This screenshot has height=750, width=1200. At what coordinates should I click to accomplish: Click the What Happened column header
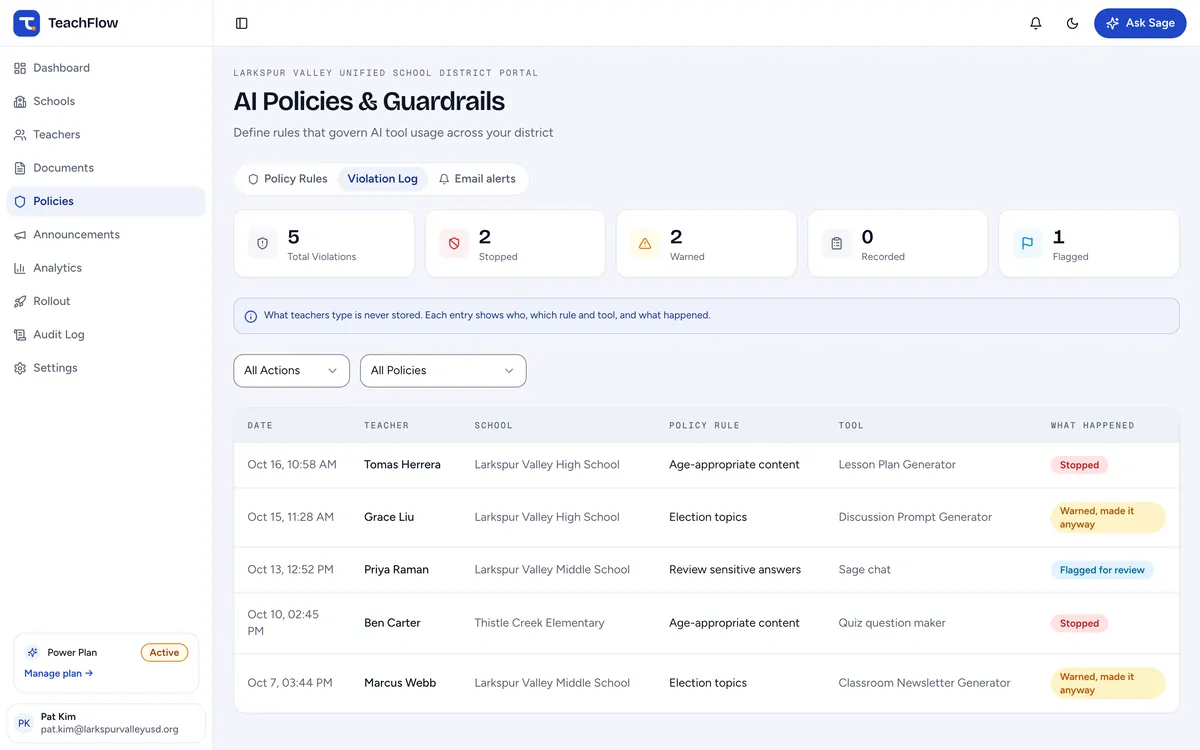pyautogui.click(x=1092, y=425)
